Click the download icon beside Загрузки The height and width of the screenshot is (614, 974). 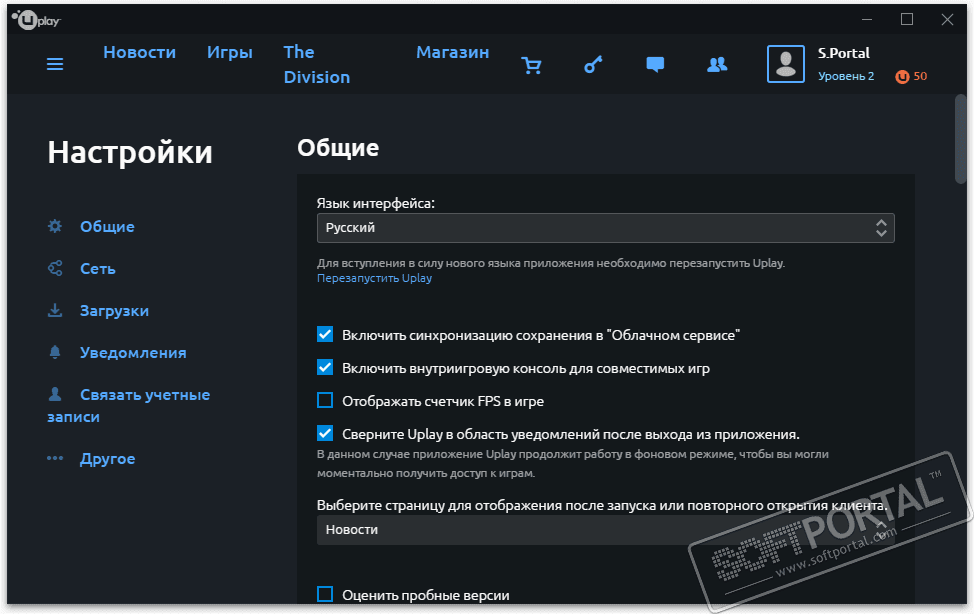(x=55, y=310)
